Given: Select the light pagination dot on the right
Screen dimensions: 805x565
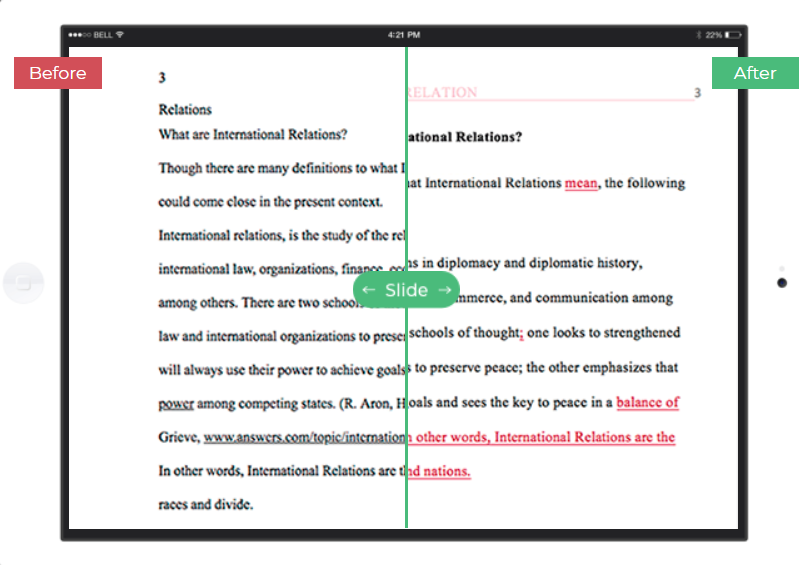Looking at the screenshot, I should 781,268.
